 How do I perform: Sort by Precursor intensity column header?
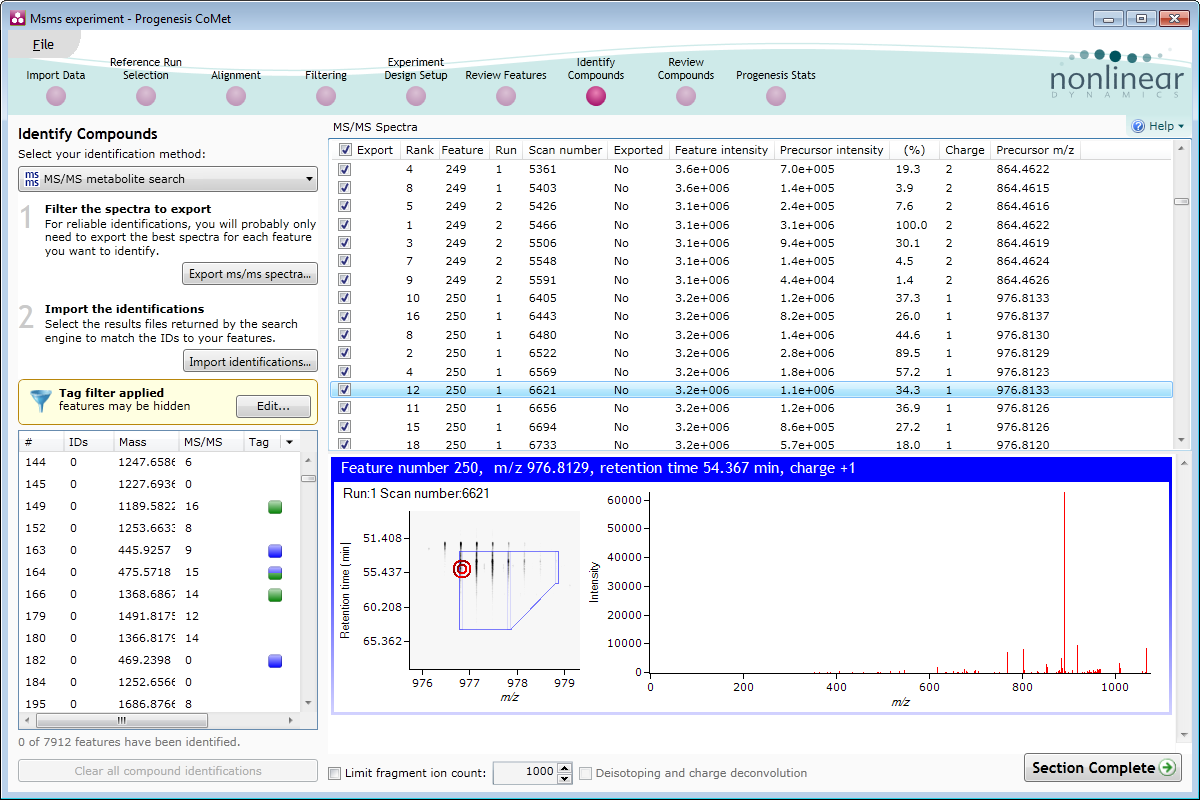coord(831,150)
